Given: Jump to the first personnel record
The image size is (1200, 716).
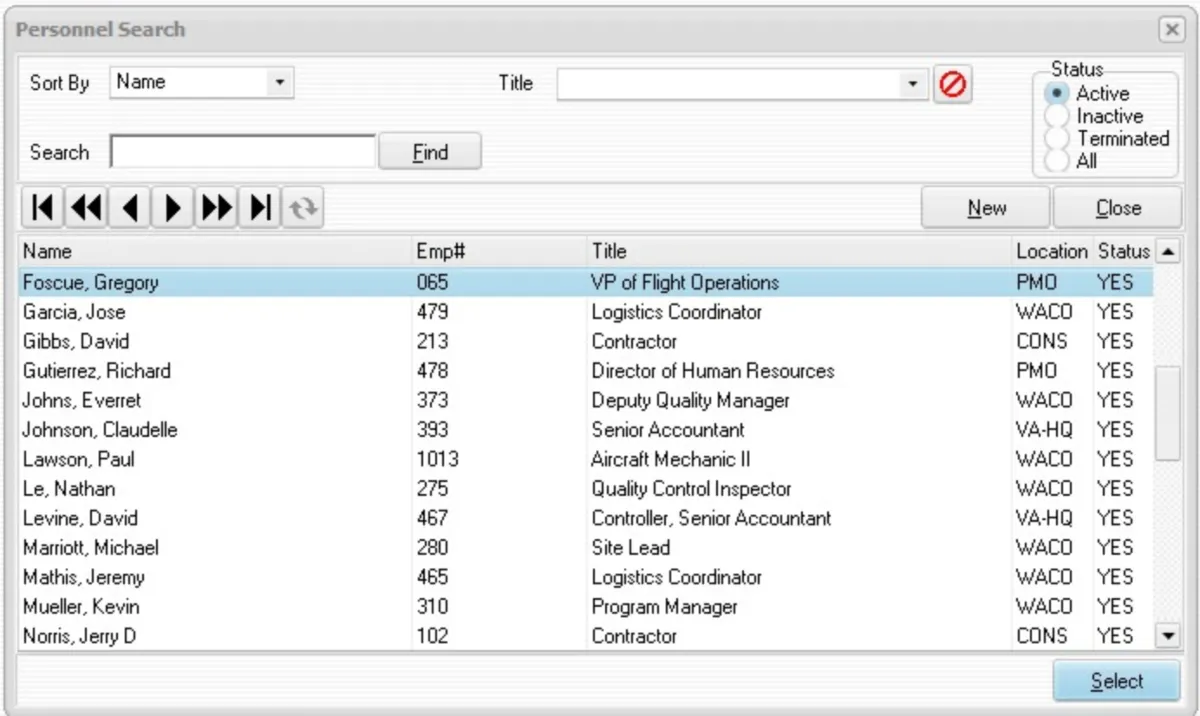Looking at the screenshot, I should [x=42, y=207].
